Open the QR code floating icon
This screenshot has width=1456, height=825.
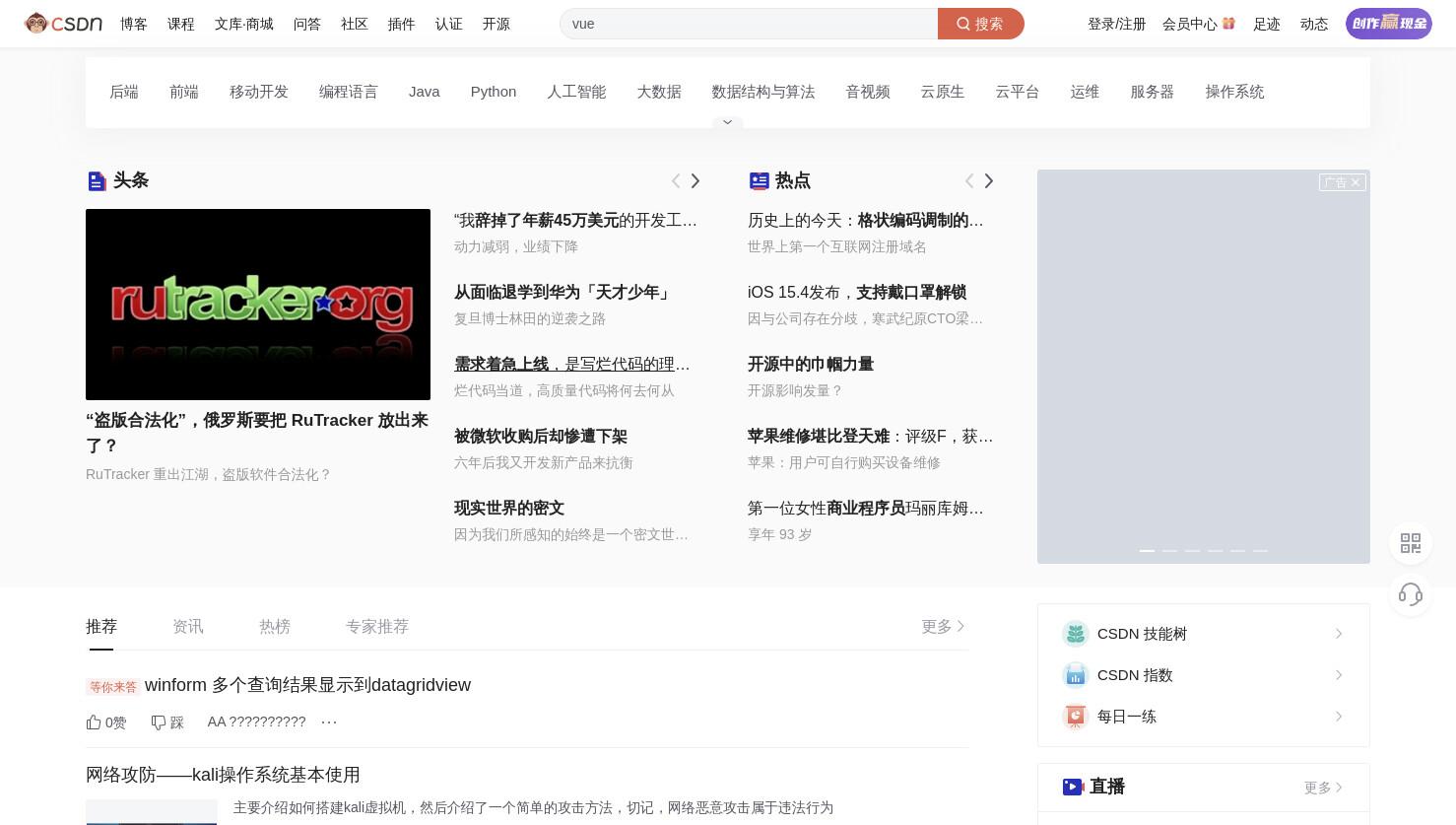[1411, 543]
